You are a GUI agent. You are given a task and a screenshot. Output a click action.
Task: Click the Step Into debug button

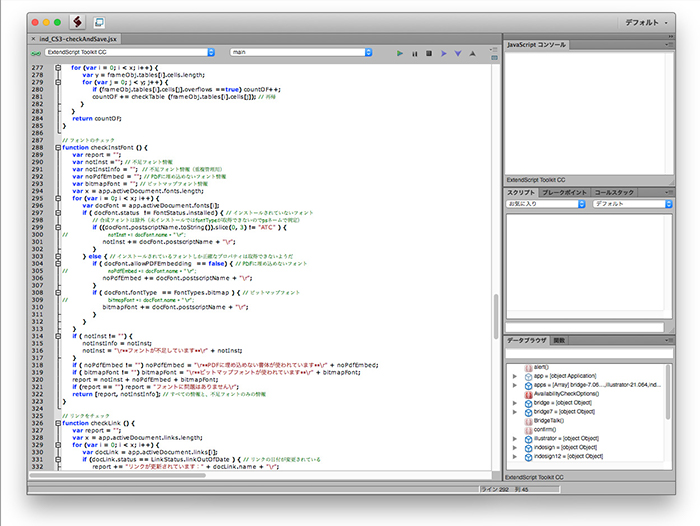[458, 52]
